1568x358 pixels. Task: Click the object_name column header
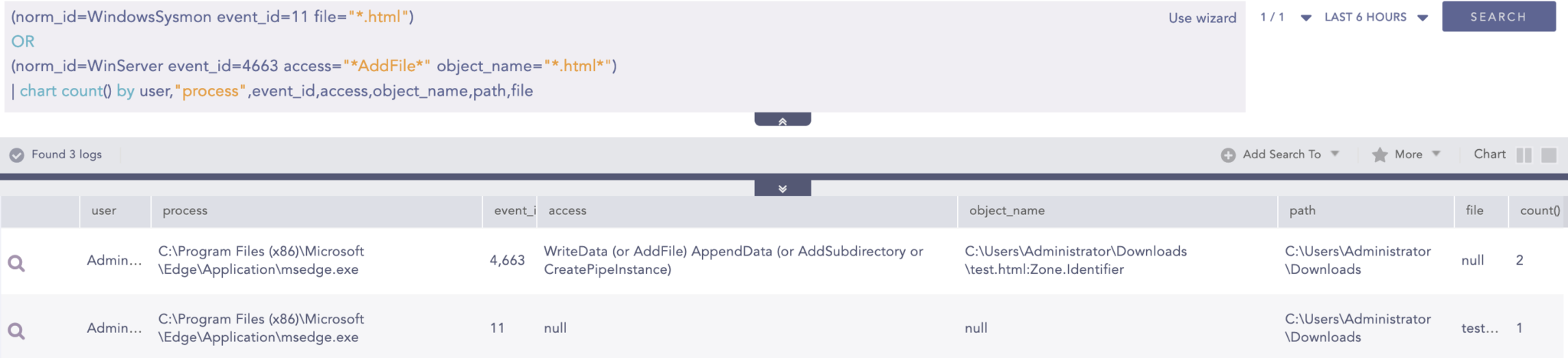point(1007,210)
